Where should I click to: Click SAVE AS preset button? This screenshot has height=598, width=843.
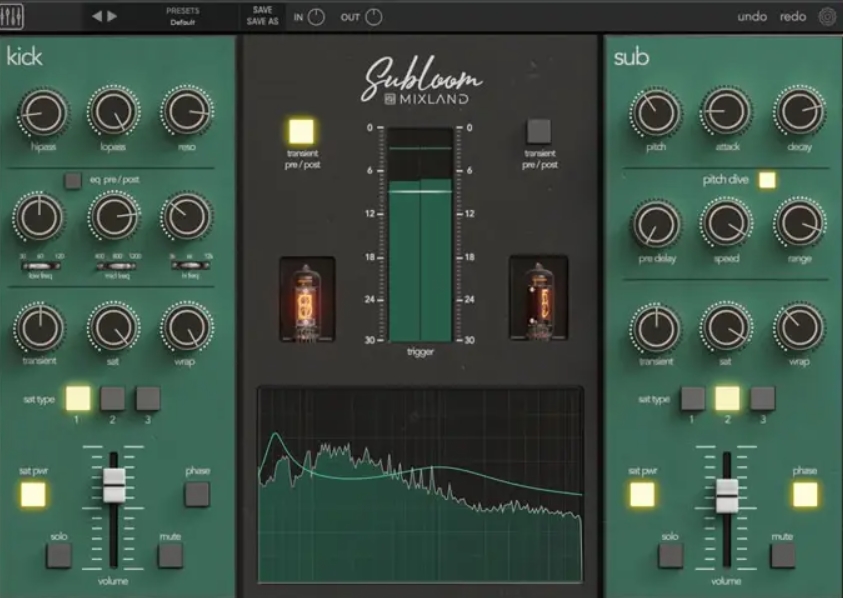pyautogui.click(x=262, y=22)
